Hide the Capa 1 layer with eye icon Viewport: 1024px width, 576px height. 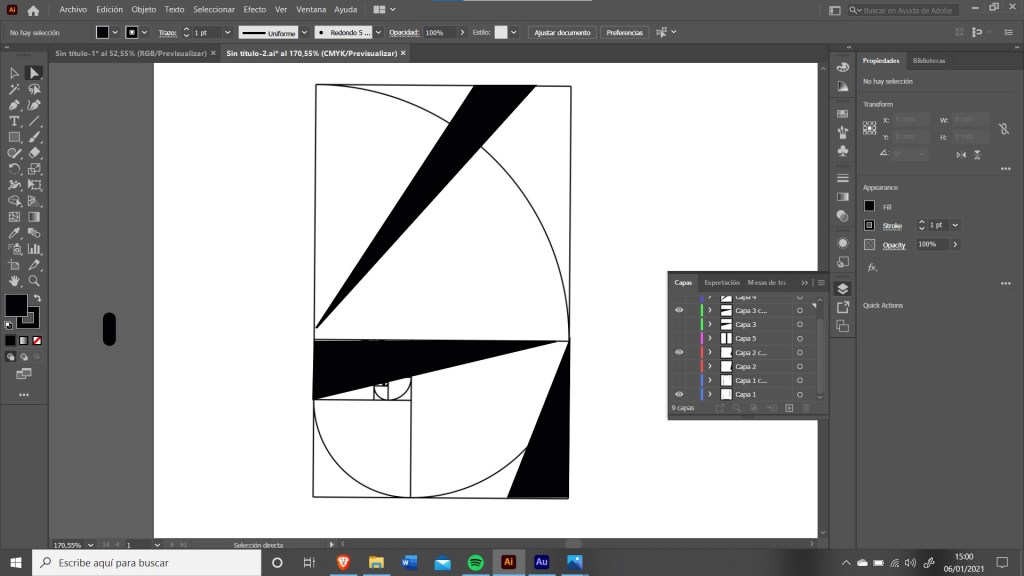pyautogui.click(x=679, y=394)
